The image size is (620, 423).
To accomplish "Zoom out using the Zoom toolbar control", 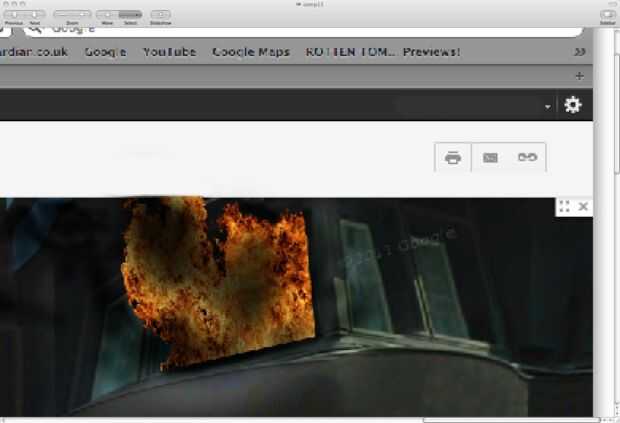I will 62,15.
